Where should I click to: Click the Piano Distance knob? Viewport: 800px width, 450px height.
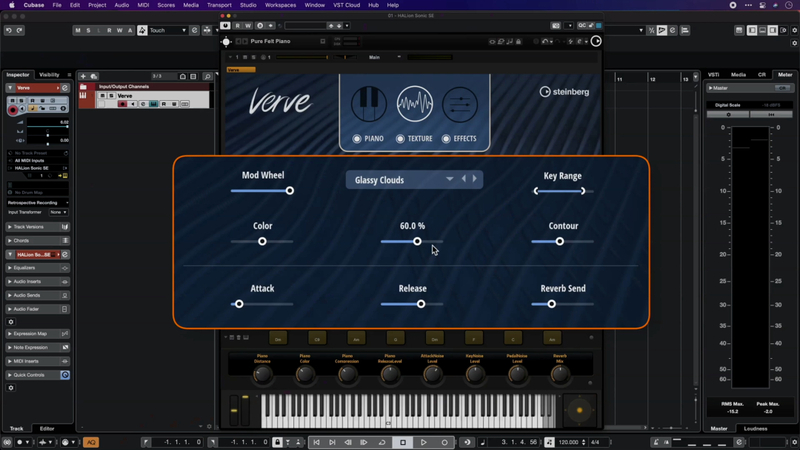(x=262, y=375)
